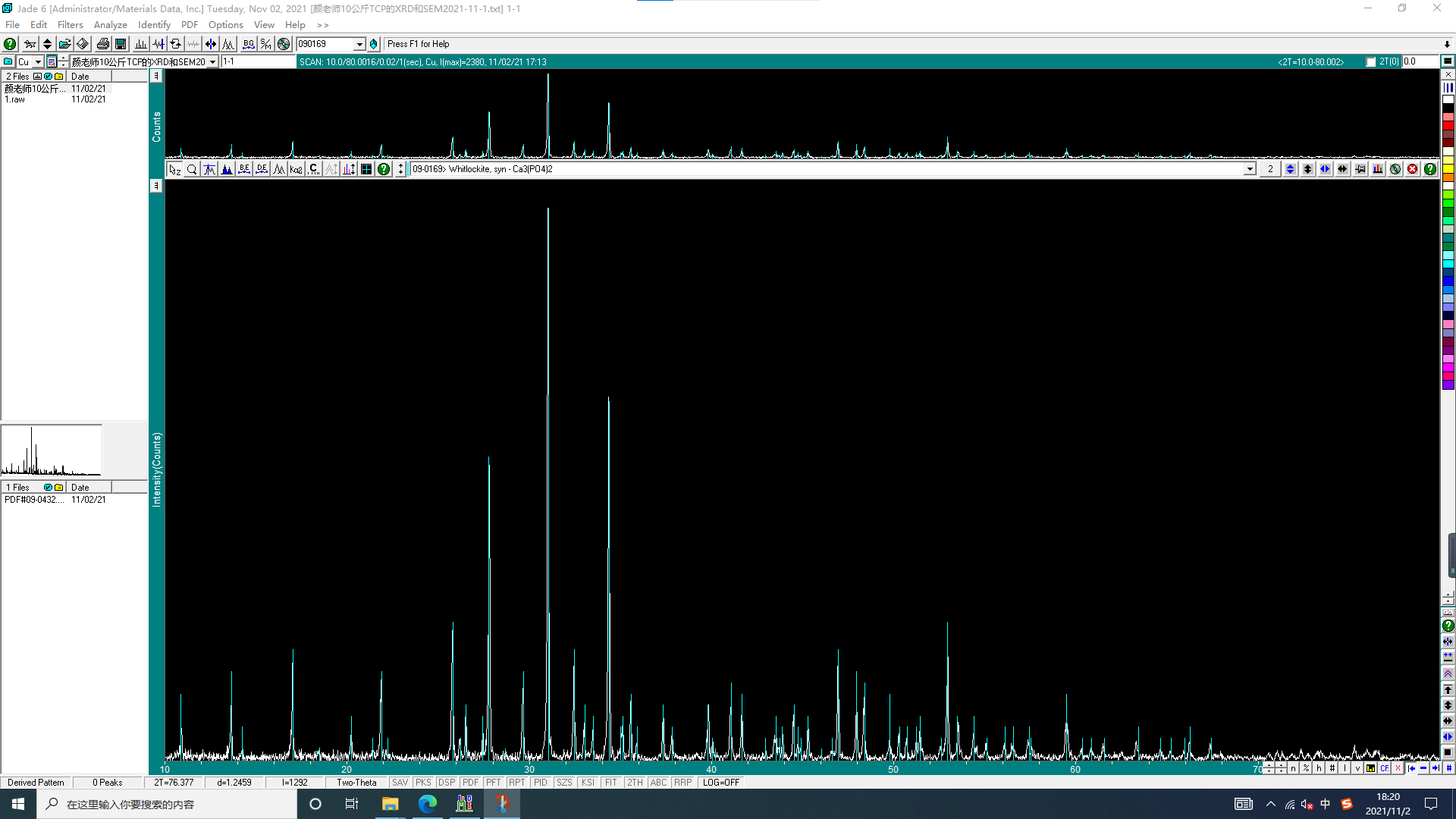Click the S/M smoothing icon on main toolbar

(x=265, y=43)
